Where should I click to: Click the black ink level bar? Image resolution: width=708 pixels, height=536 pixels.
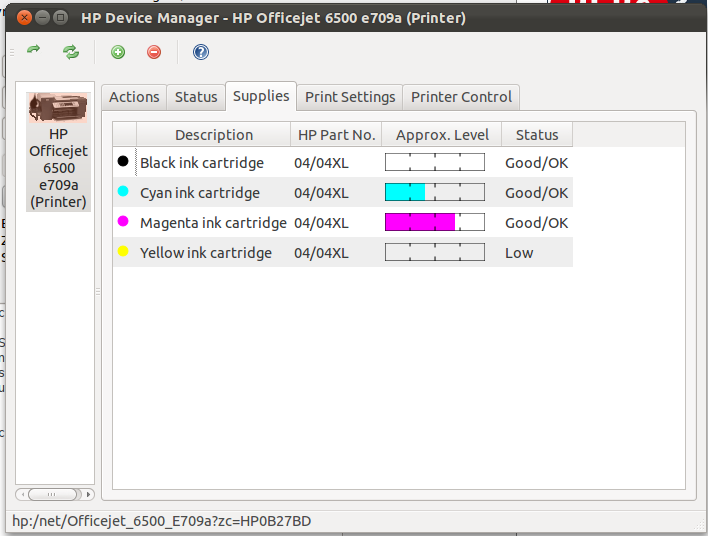pyautogui.click(x=435, y=162)
